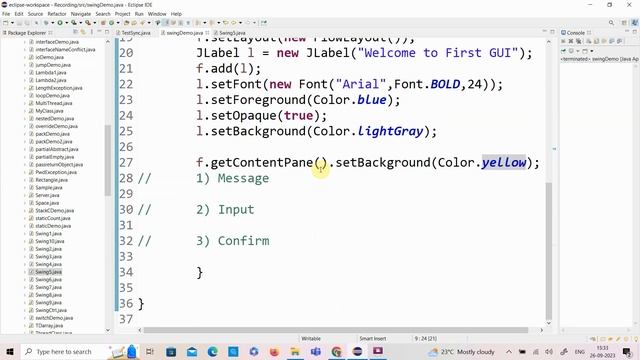
Task: Click the Notifications icon in system tray
Action: (627, 351)
